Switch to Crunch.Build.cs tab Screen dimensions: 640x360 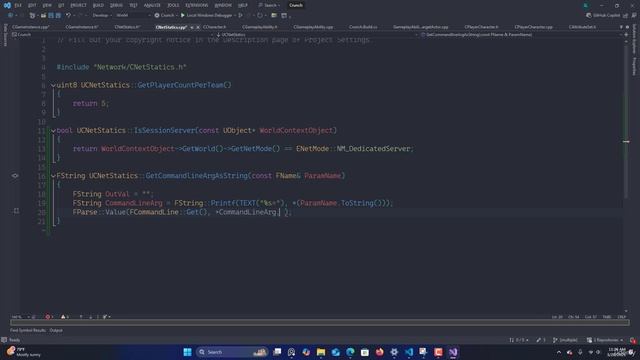tap(363, 27)
